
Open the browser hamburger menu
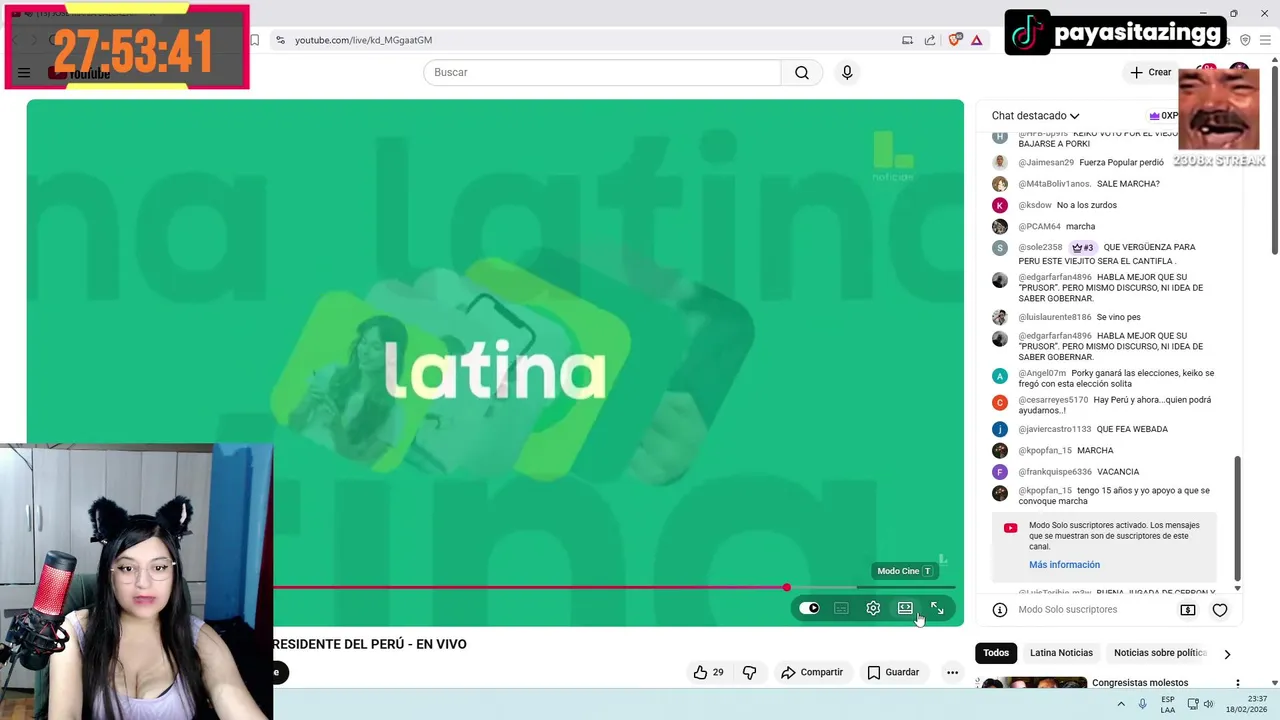(x=1265, y=40)
